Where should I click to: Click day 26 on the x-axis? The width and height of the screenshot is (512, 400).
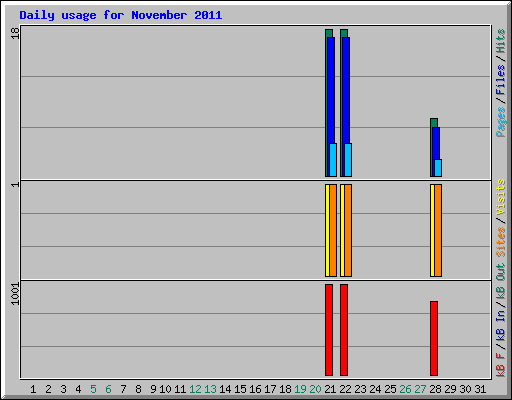(x=405, y=389)
